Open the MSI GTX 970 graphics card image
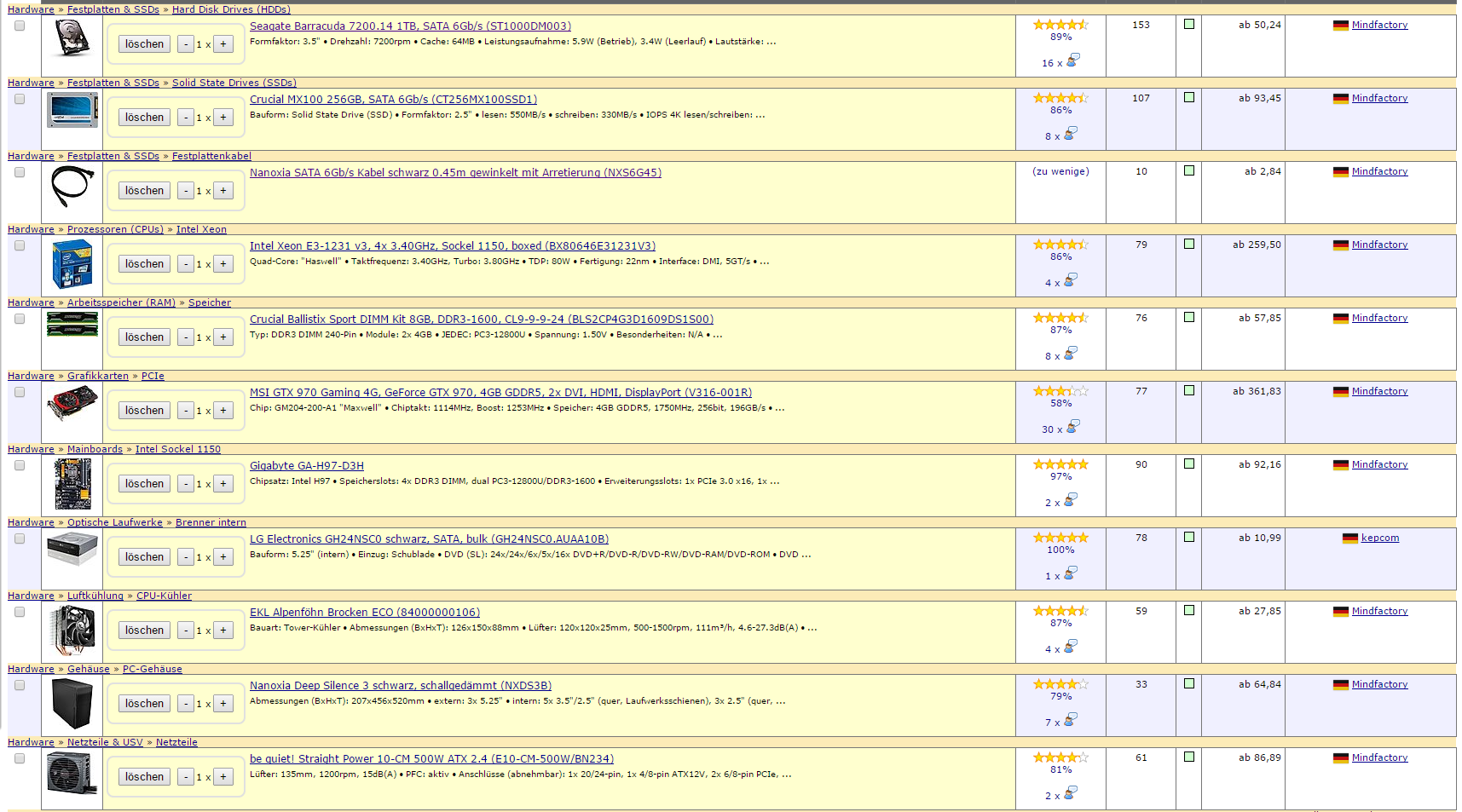This screenshot has height=812, width=1462. tap(72, 404)
